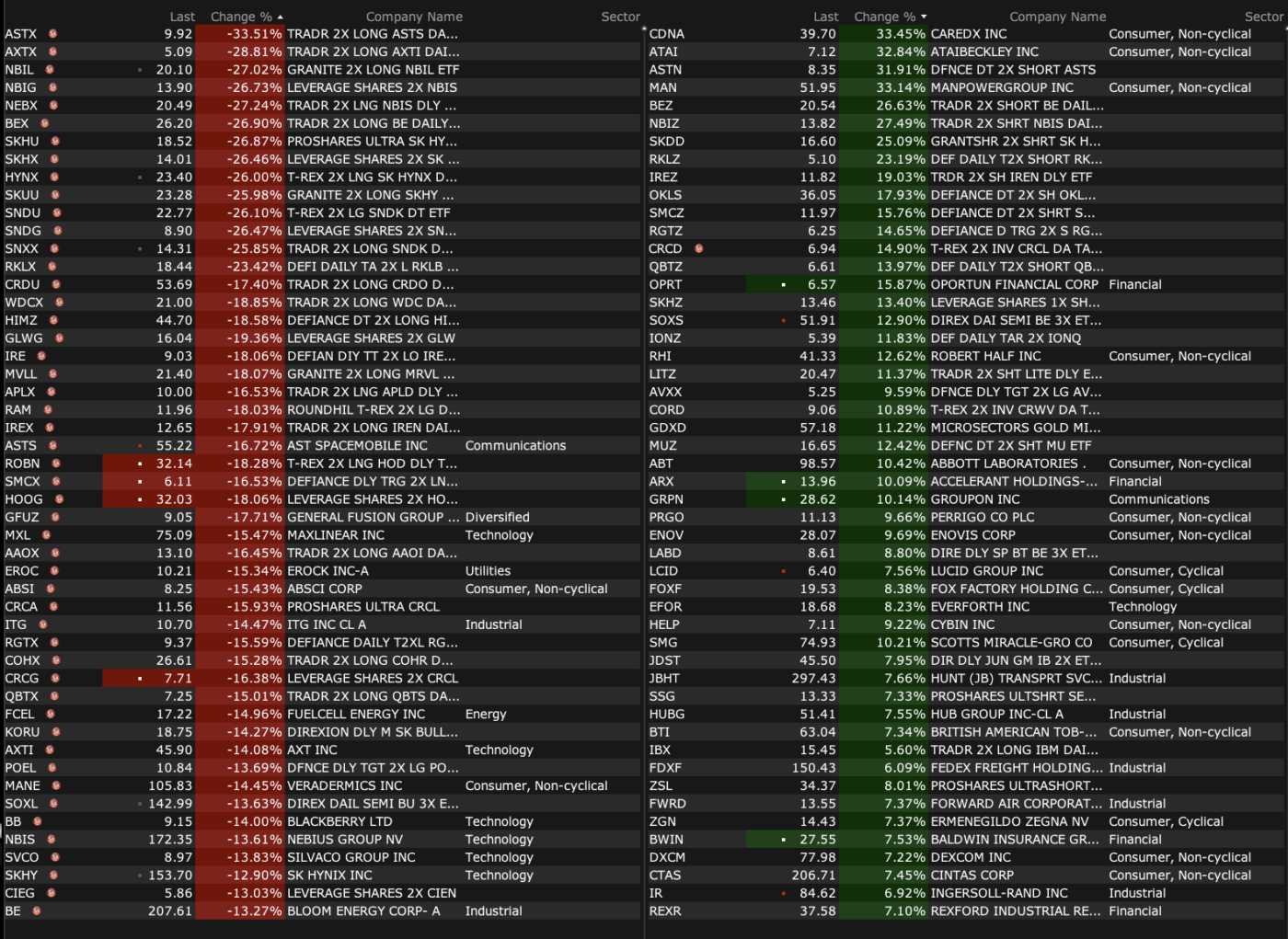Screen dimensions: 1288x939
Task: Click the red badge icon beside ASTS
Action: (x=52, y=446)
